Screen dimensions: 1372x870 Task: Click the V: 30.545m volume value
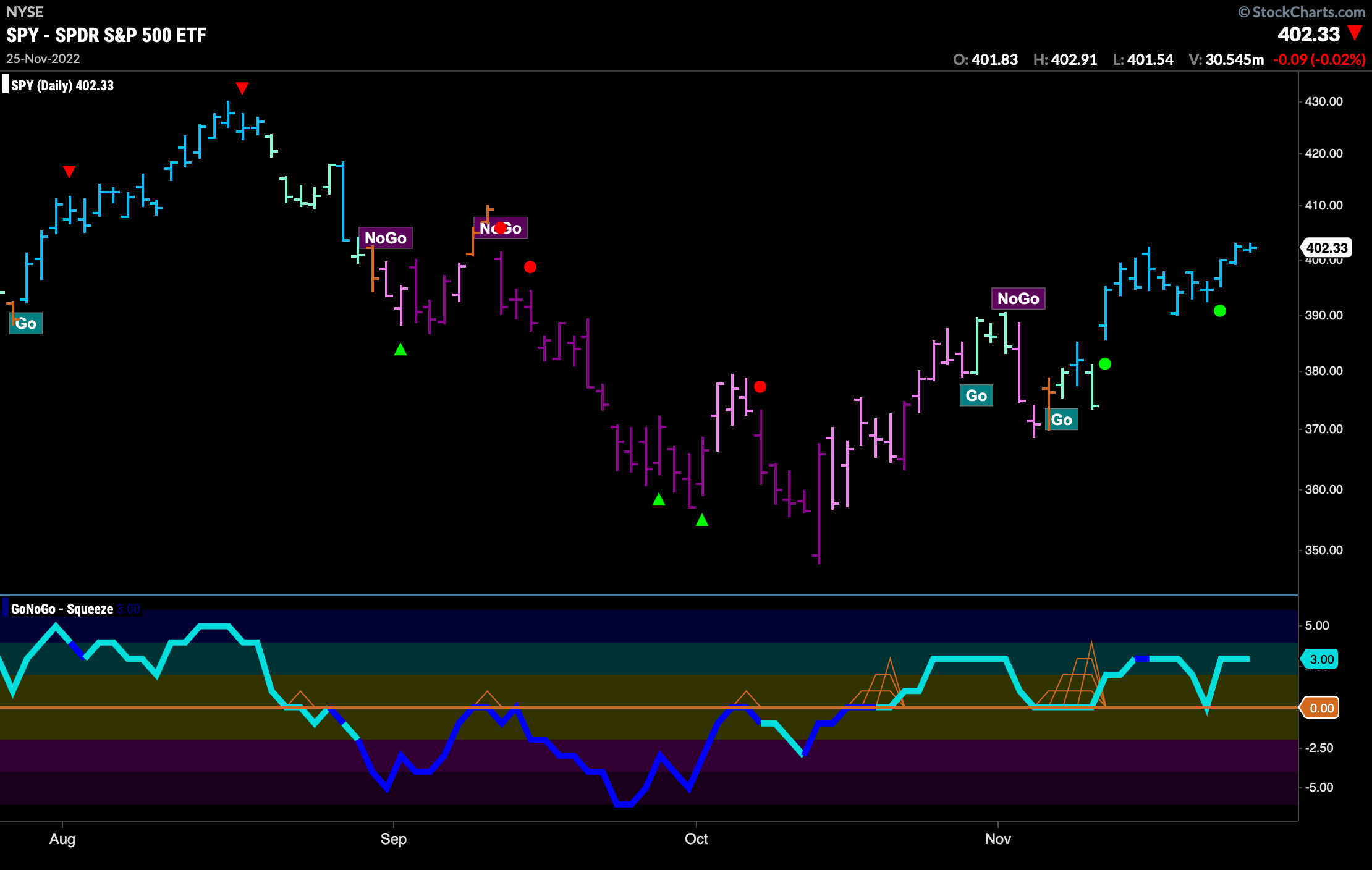point(1227,59)
